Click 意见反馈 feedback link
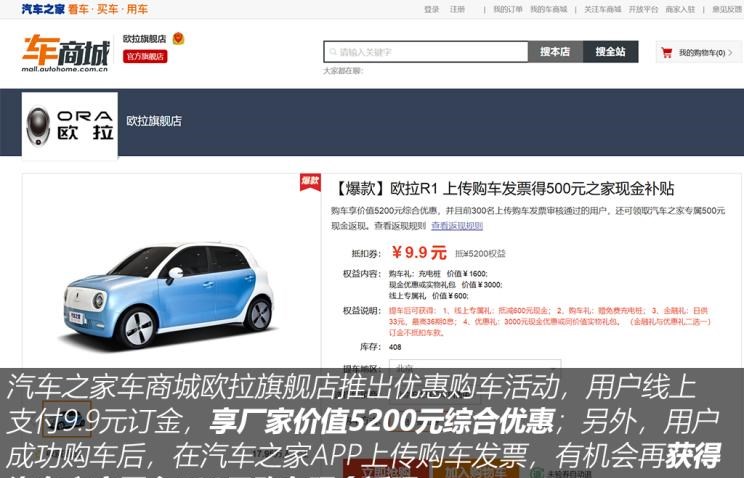This screenshot has height=478, width=744. (x=727, y=9)
